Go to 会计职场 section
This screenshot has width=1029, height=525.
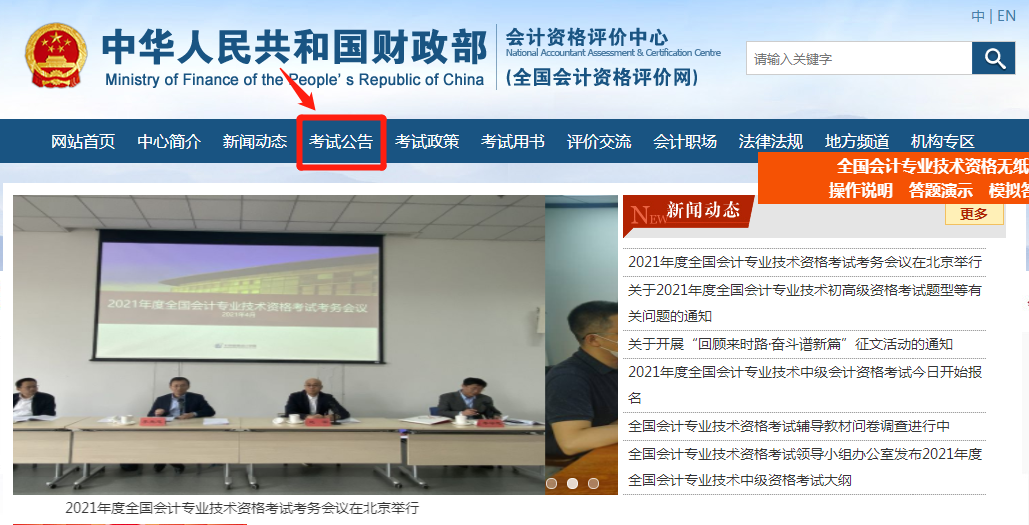coord(685,141)
